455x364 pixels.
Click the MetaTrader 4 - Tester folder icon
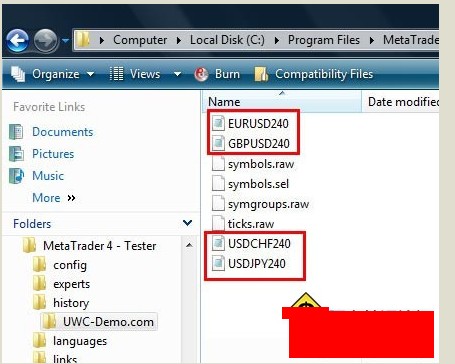coord(29,245)
